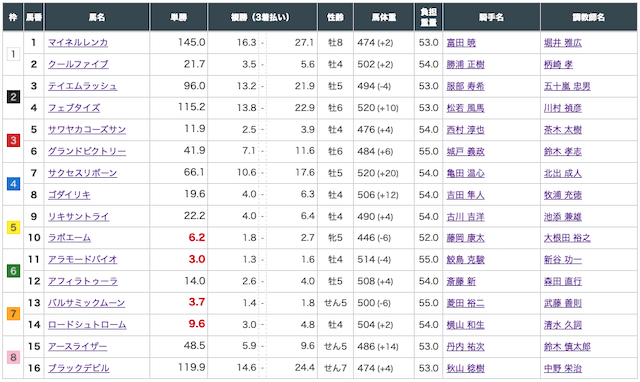Click the 騎手名 column header
Screen dimensions: 640x382
491,17
